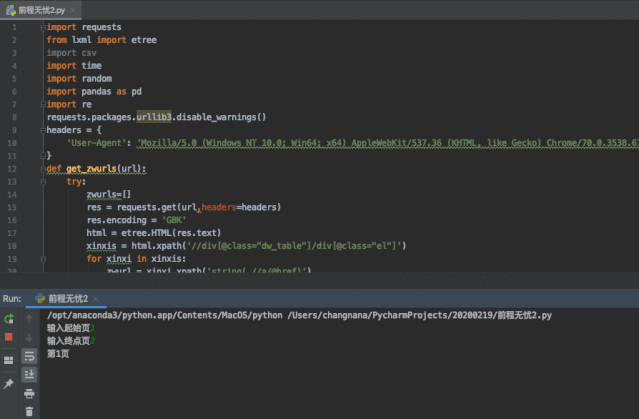This screenshot has height=419, width=639.
Task: Toggle pin tab in Run panel
Action: [x=9, y=384]
